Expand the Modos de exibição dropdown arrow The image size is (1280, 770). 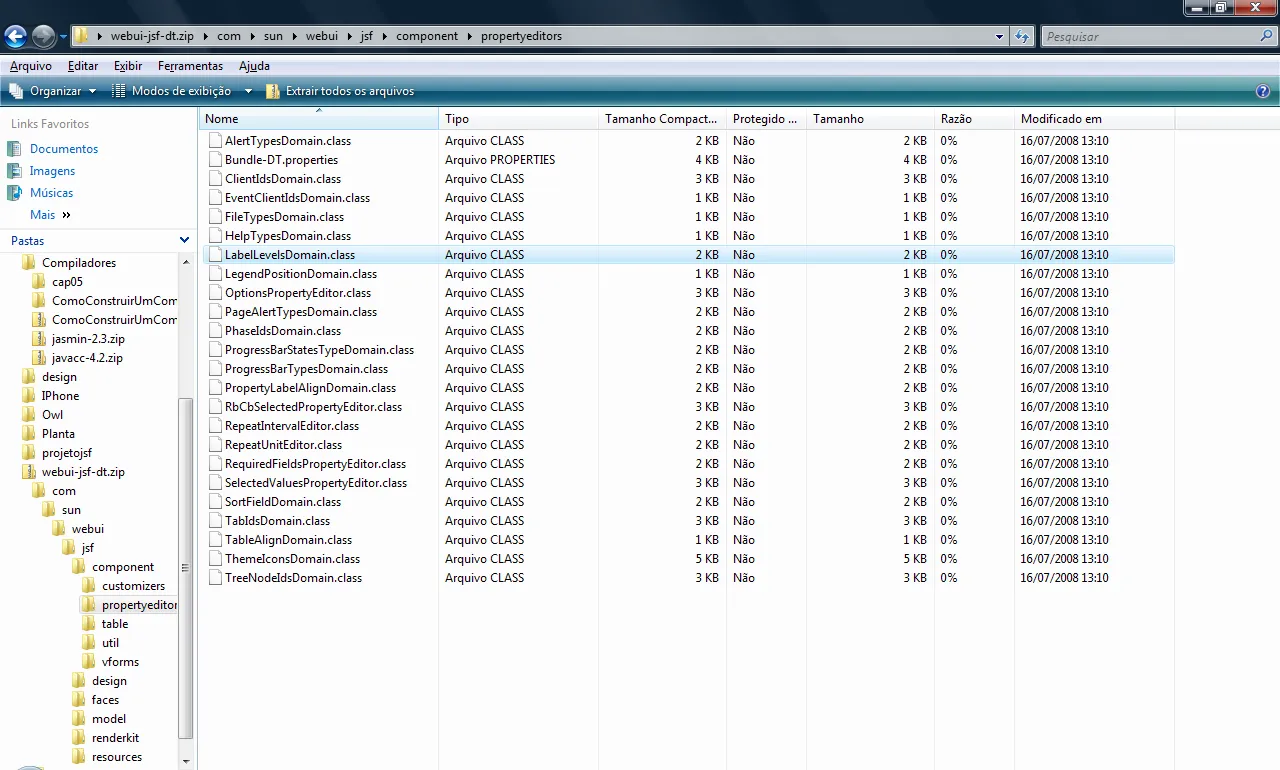pos(249,91)
